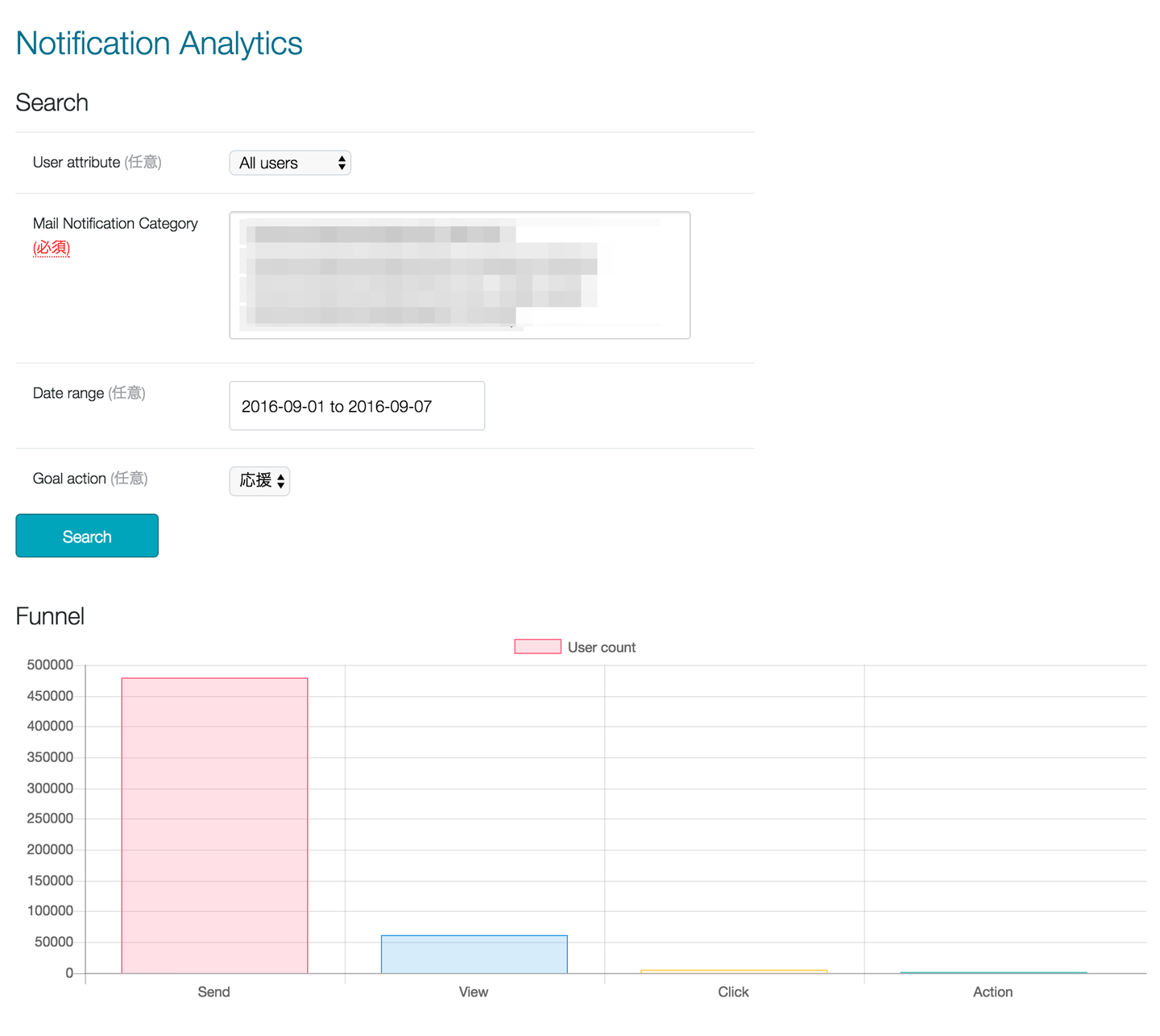
Task: Click the Date range label
Action: pyautogui.click(x=68, y=393)
